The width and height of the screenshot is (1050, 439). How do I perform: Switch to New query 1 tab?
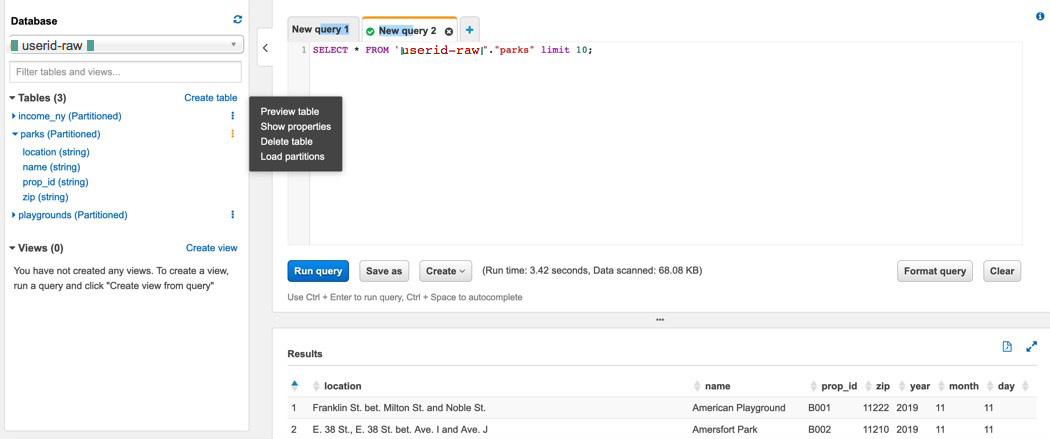(x=323, y=29)
